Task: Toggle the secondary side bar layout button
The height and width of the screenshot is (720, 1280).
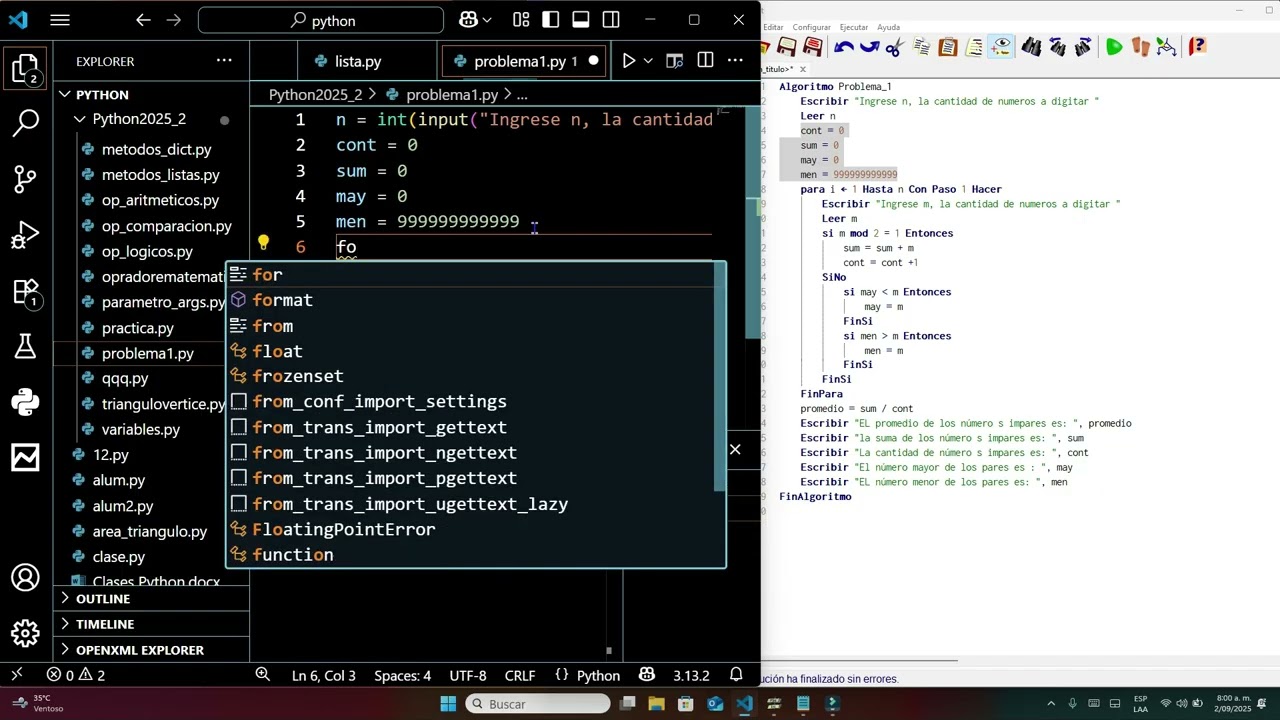Action: coord(611,20)
